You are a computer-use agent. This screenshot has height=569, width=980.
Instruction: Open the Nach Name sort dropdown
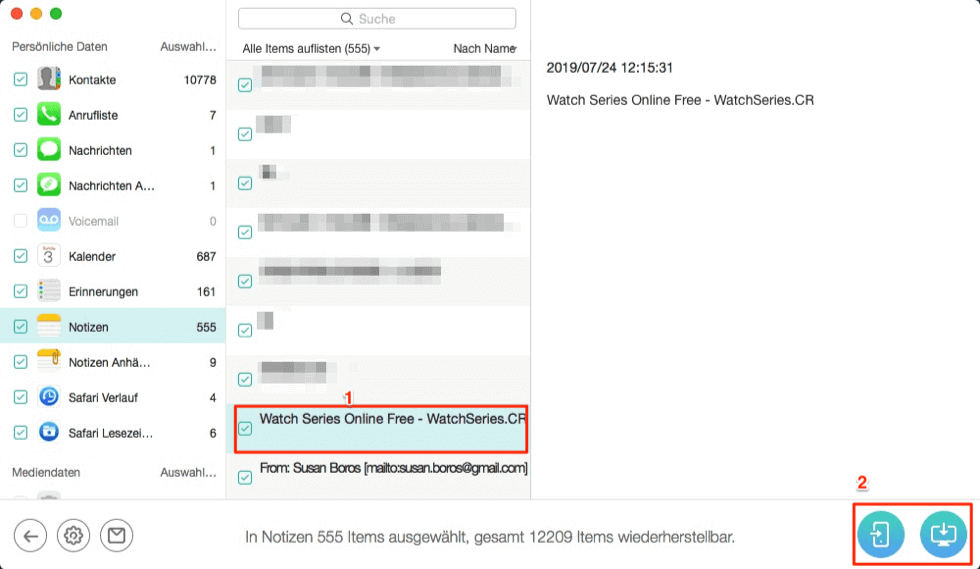[484, 49]
